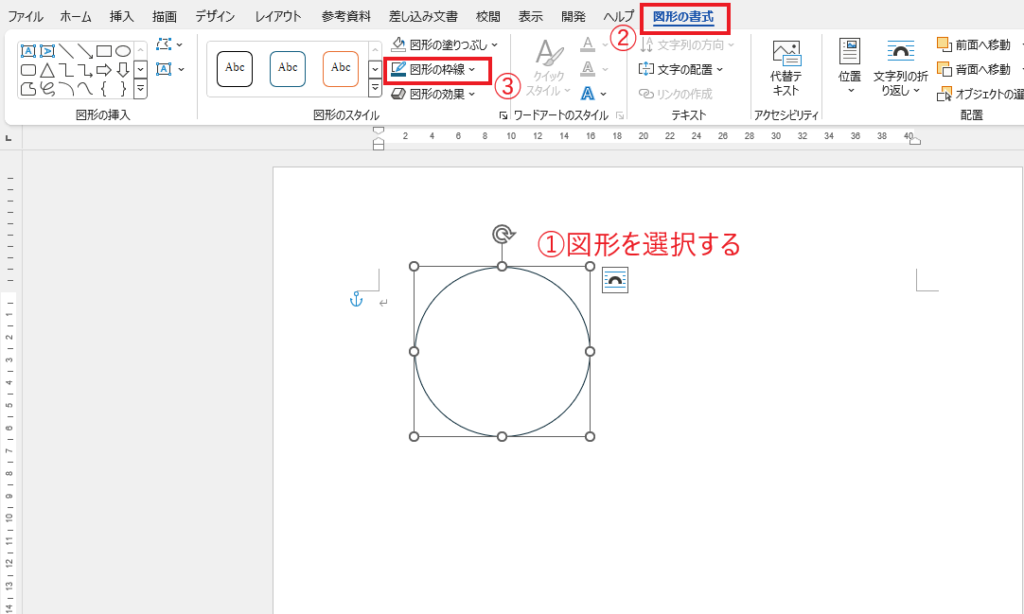Switch to the 挿入 tab
Screen dimensions: 1024x614
pos(121,16)
